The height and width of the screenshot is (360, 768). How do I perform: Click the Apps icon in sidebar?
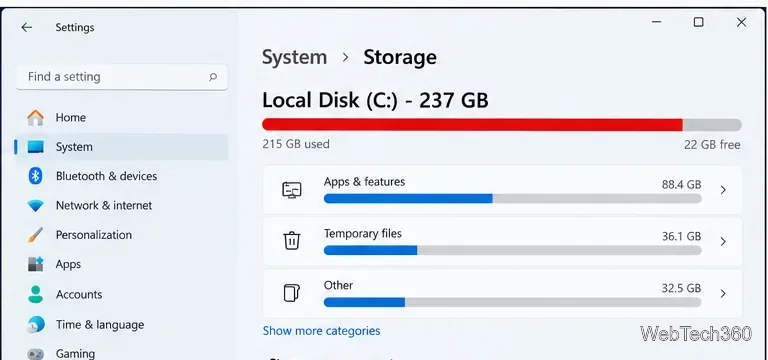(35, 264)
